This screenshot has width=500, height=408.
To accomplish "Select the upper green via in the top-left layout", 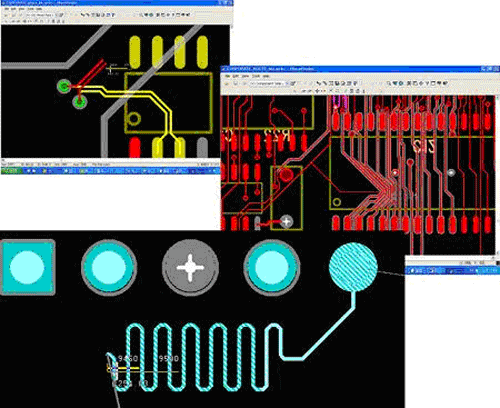I will 63,86.
